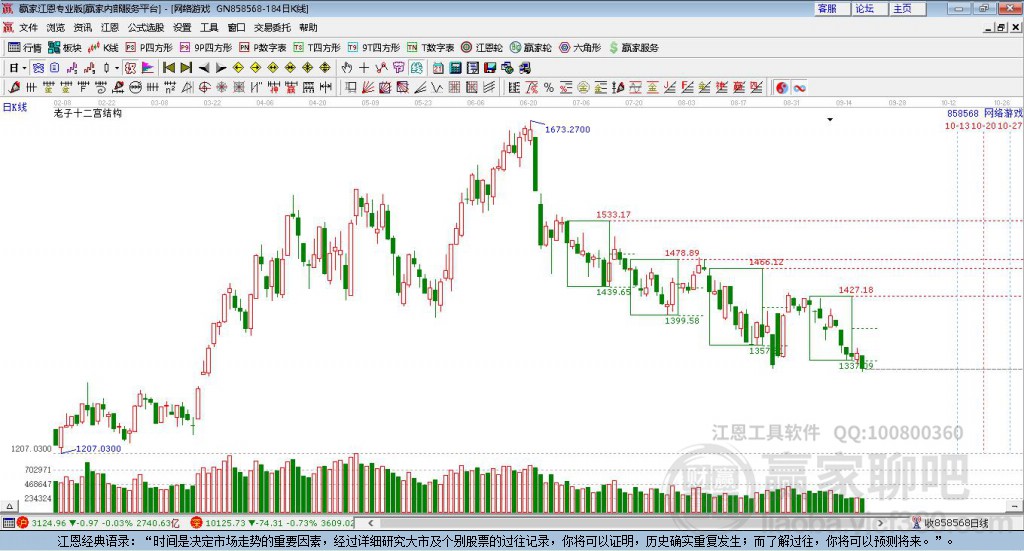Launch the 江恩轮 Gann wheel

482,48
